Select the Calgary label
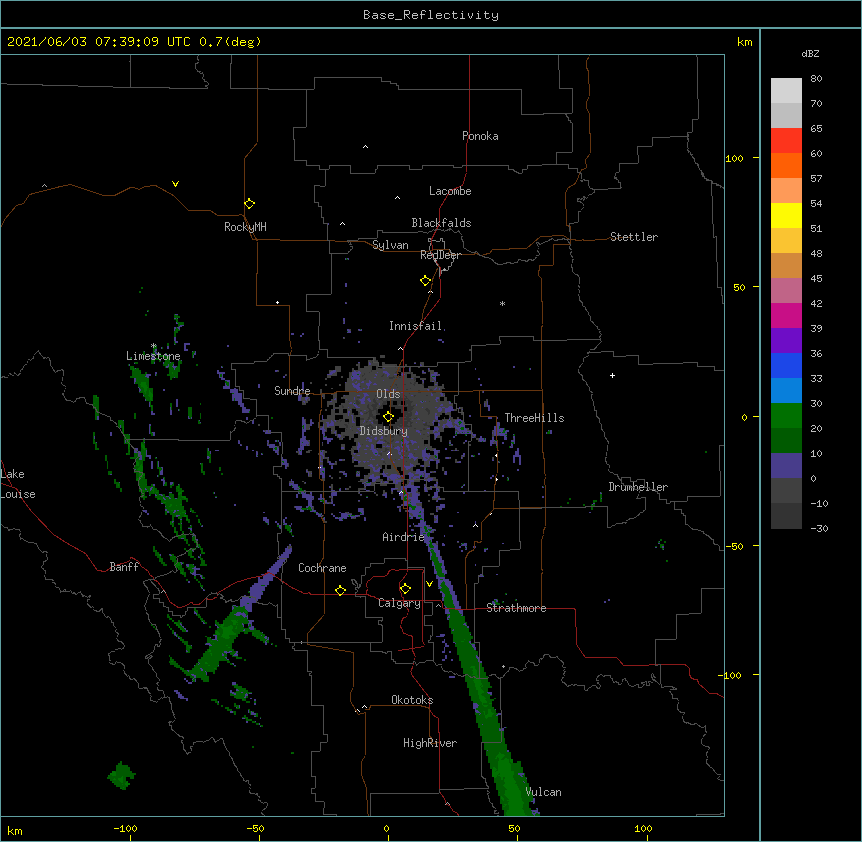The height and width of the screenshot is (842, 862). [400, 603]
